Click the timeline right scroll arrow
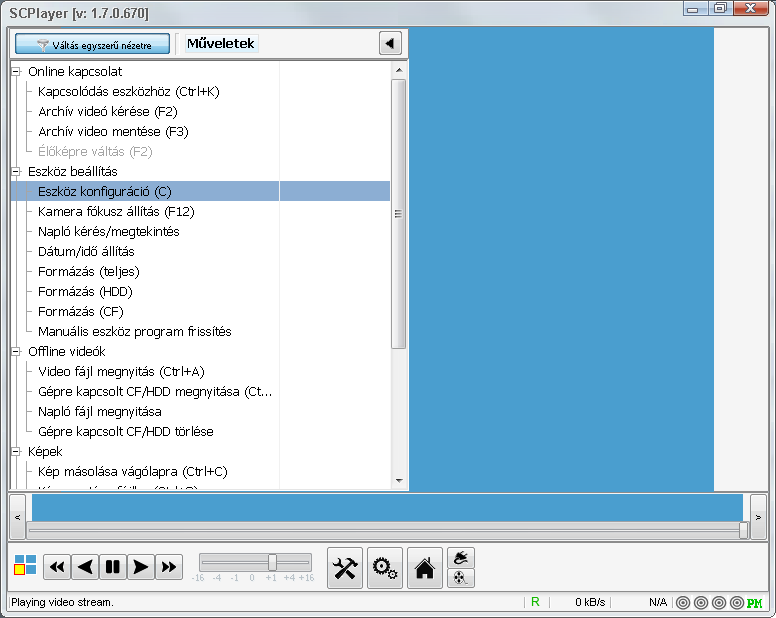This screenshot has width=776, height=618. [758, 518]
